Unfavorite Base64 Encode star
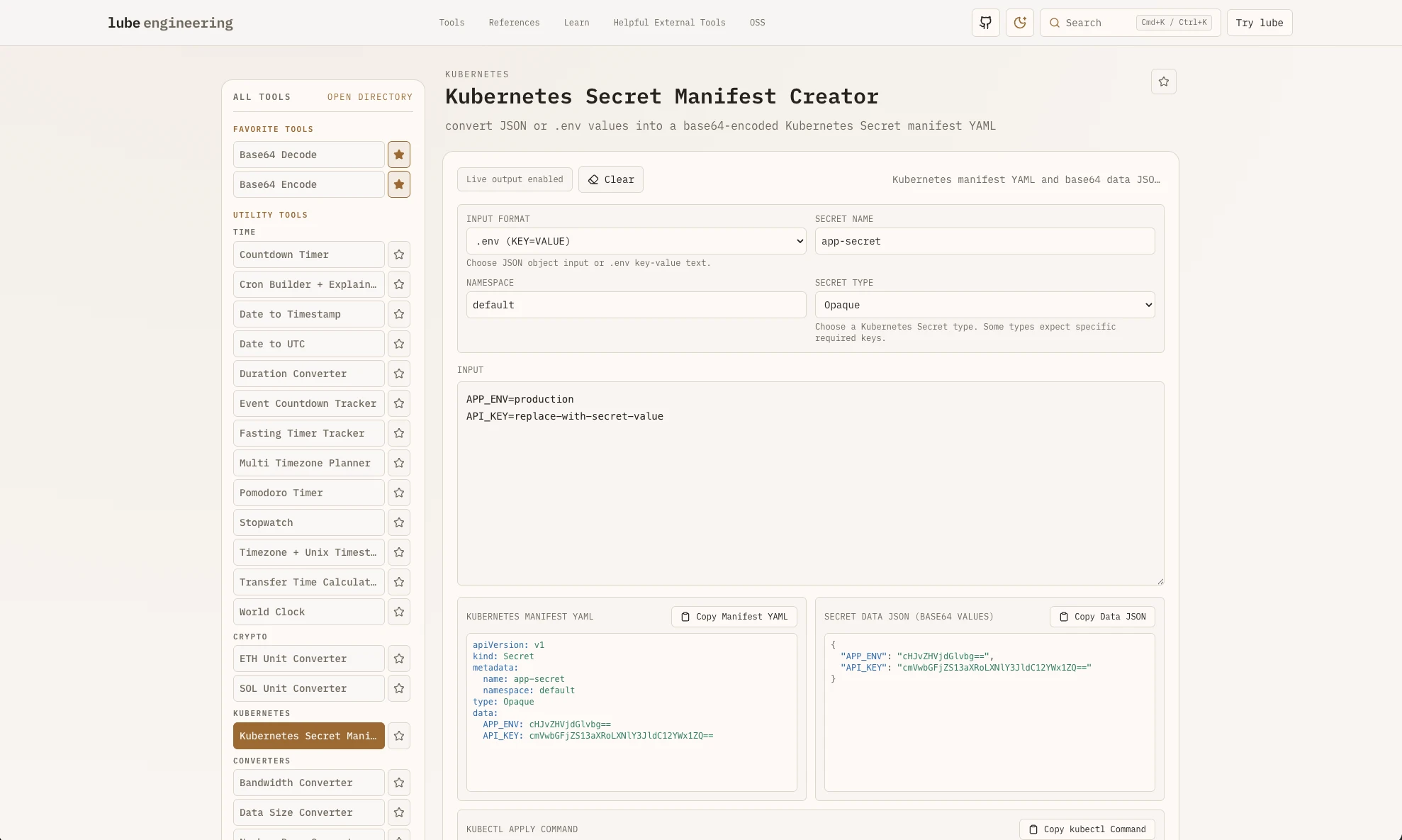Image resolution: width=1402 pixels, height=840 pixels. click(x=399, y=184)
